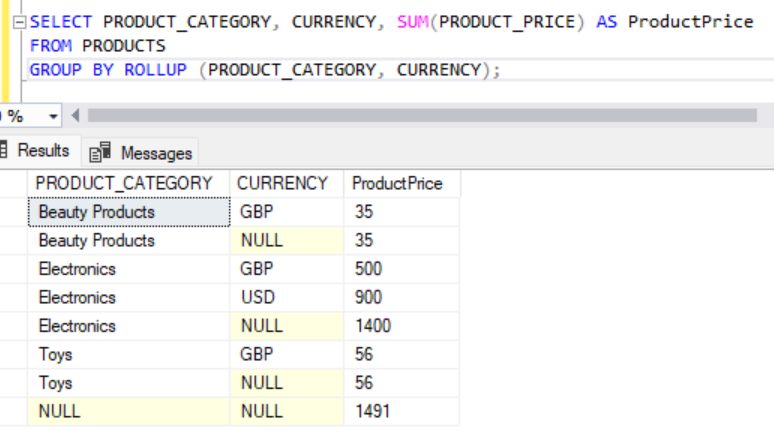Open the Messages tab

coord(155,153)
